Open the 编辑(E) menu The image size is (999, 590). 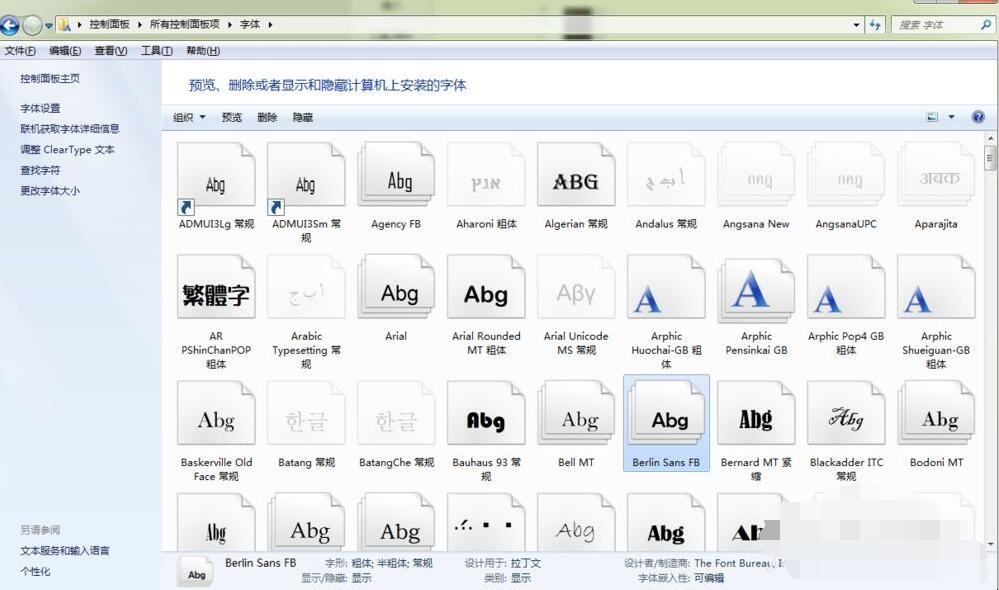[x=65, y=51]
